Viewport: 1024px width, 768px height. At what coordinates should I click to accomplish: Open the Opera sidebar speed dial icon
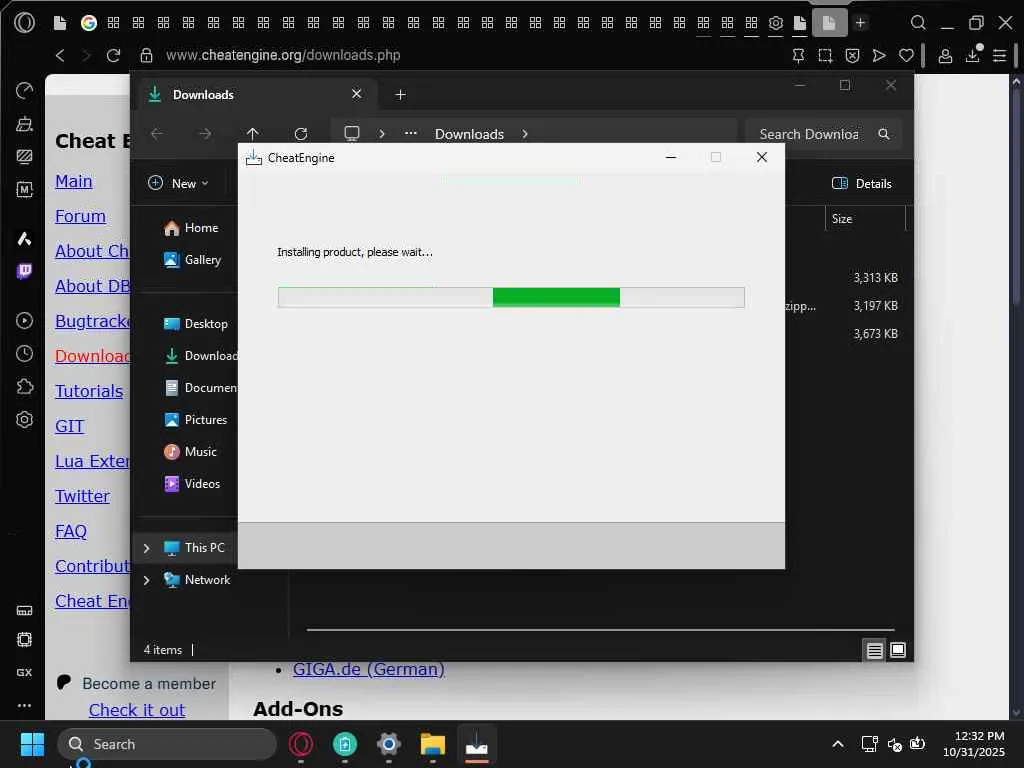click(x=24, y=90)
